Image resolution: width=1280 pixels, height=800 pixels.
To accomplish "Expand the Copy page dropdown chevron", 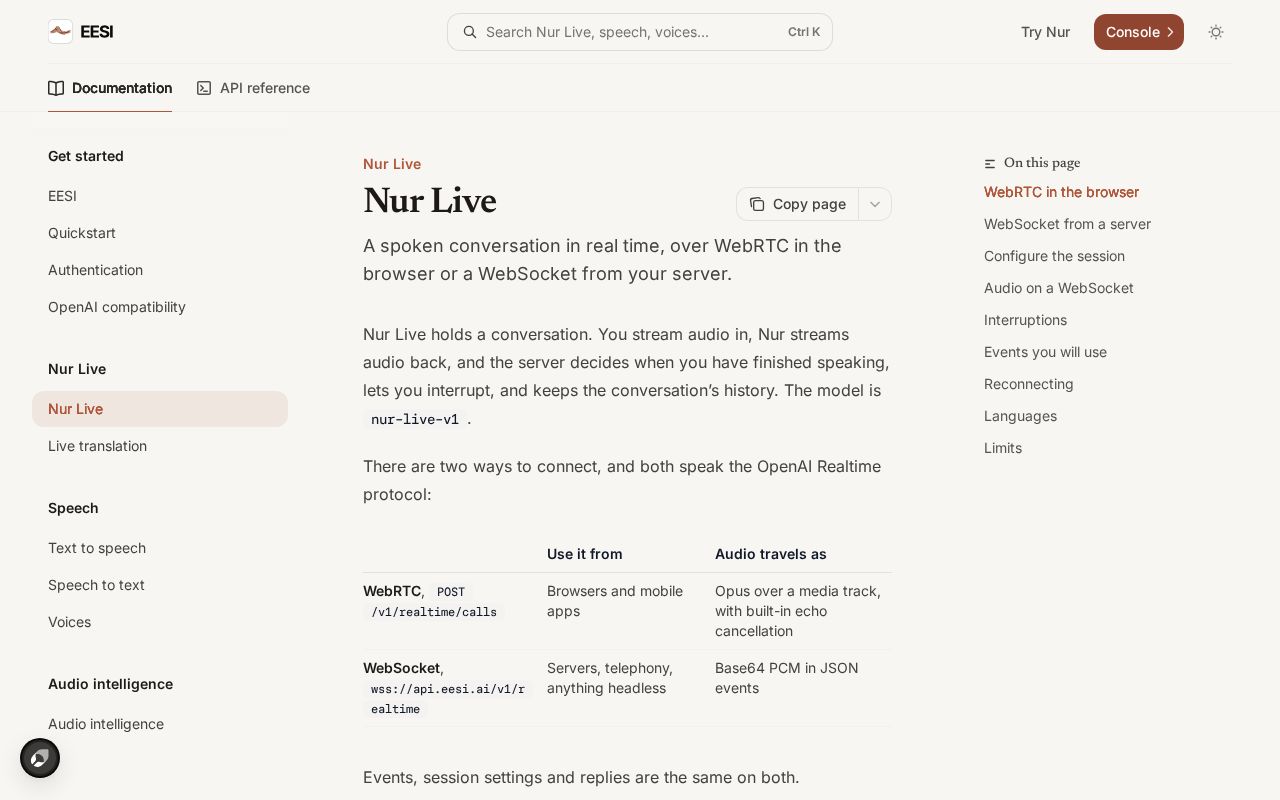I will (x=875, y=204).
